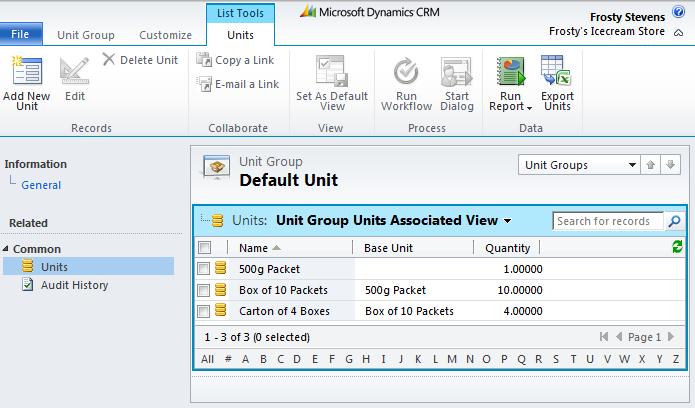Click the Delete Unit X icon
Image resolution: width=695 pixels, height=408 pixels.
click(x=109, y=59)
